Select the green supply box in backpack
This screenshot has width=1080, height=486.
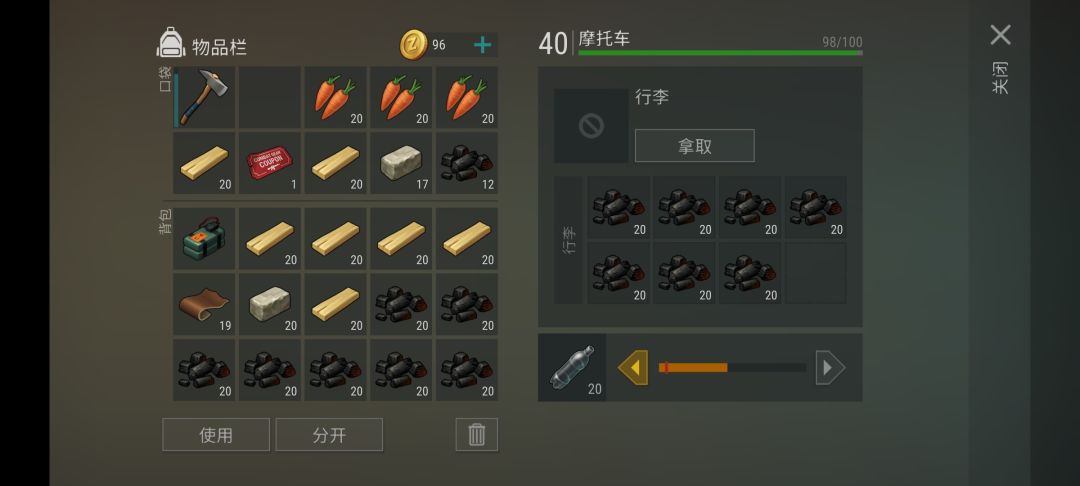[205, 239]
